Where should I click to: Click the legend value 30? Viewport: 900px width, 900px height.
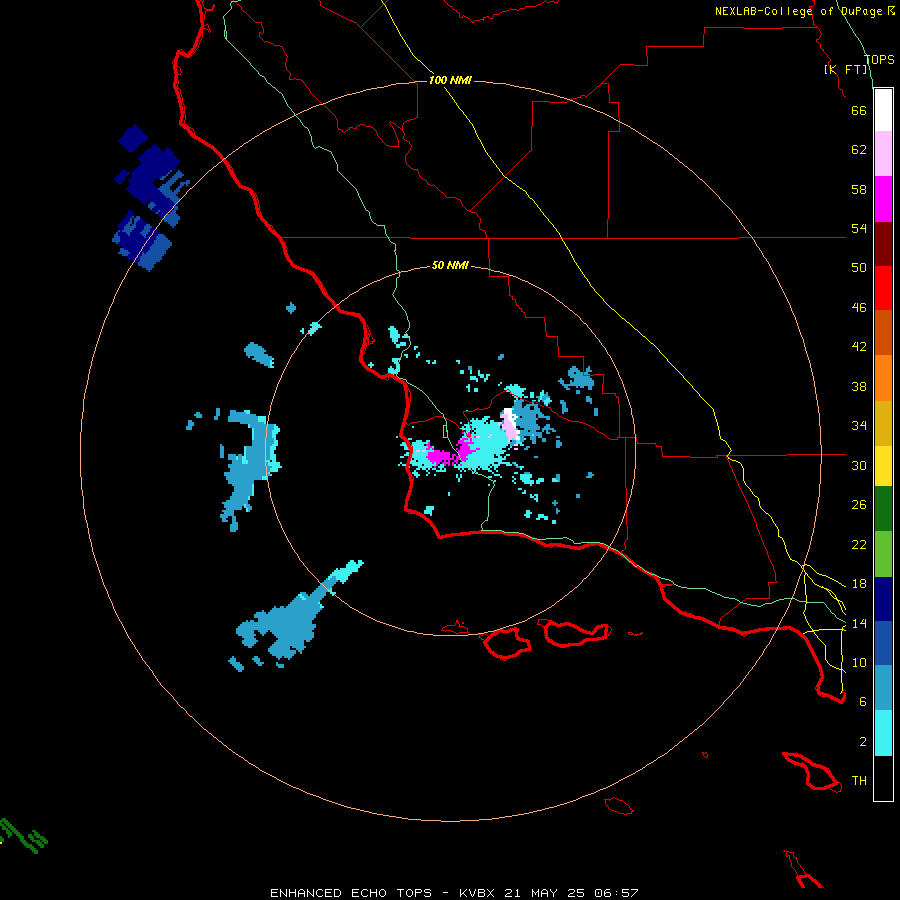pyautogui.click(x=859, y=465)
